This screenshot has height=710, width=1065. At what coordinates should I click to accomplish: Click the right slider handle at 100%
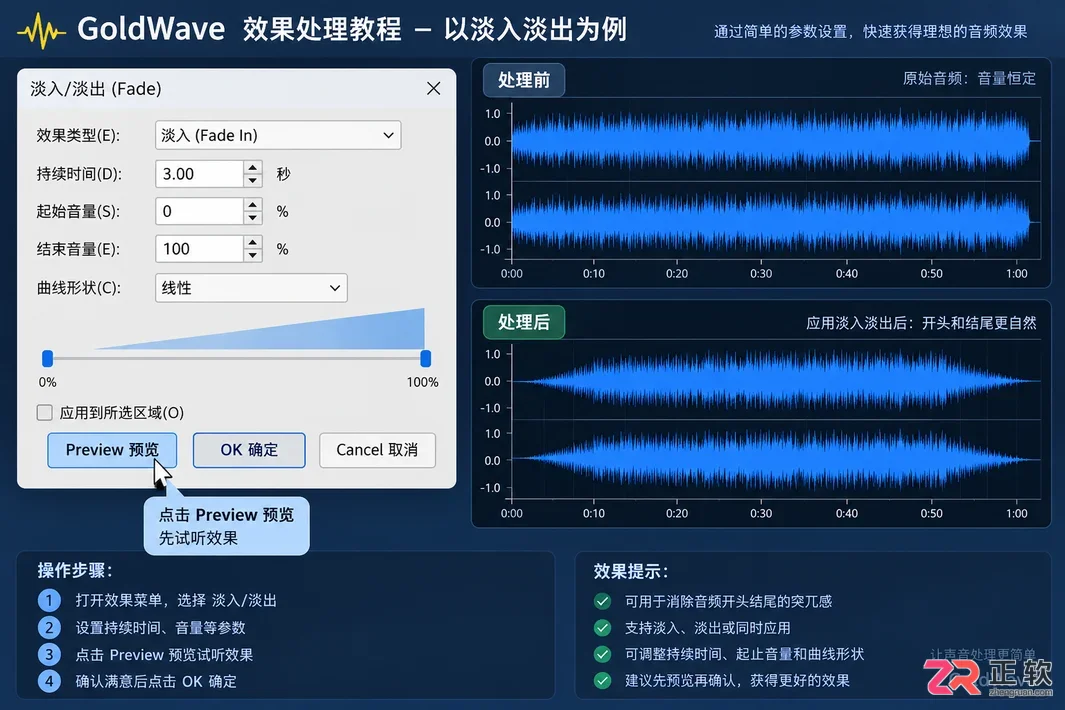coord(425,358)
